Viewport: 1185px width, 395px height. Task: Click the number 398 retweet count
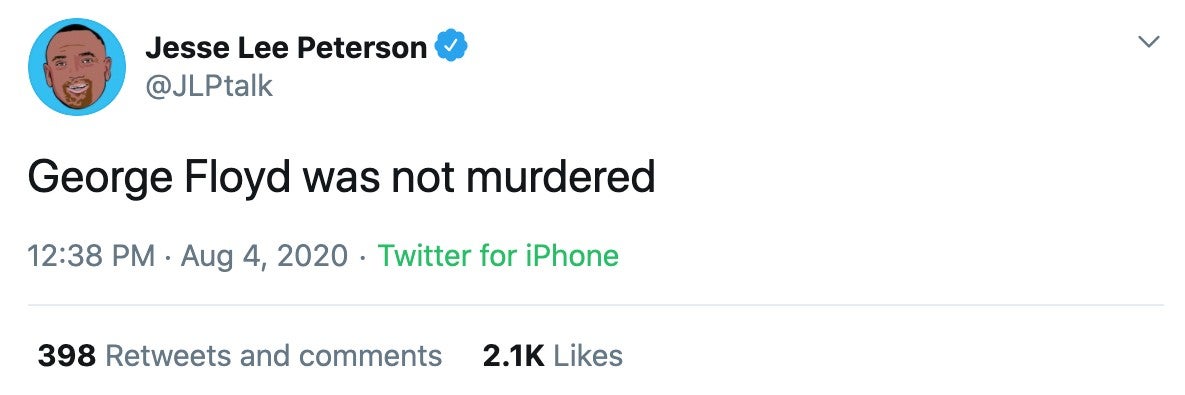[67, 356]
